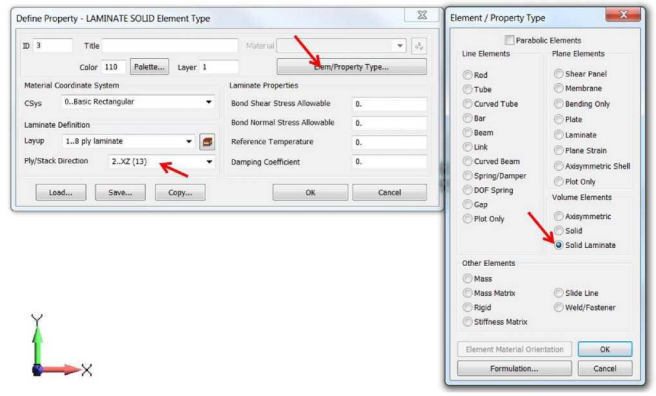The image size is (656, 396).
Task: Select Plot Only under Plane Elements
Action: (559, 181)
